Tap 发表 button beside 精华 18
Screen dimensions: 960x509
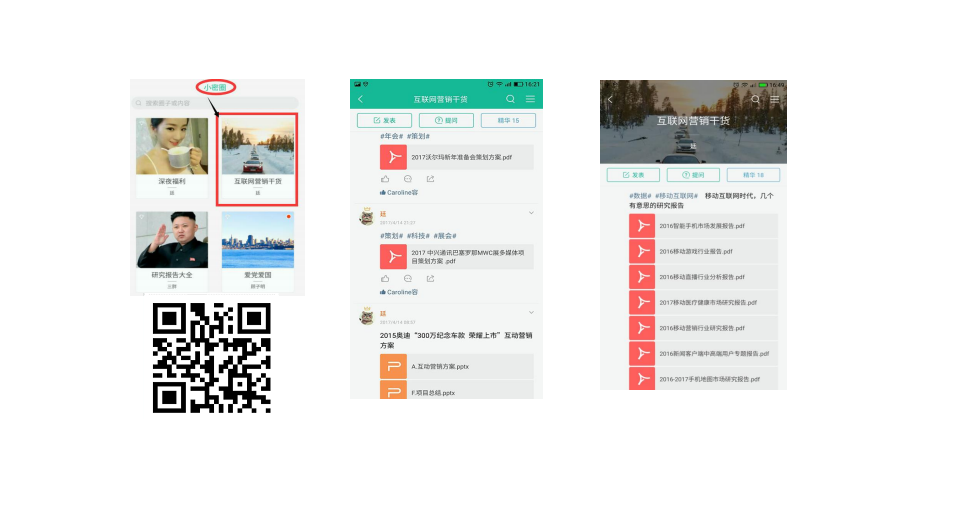(x=633, y=175)
